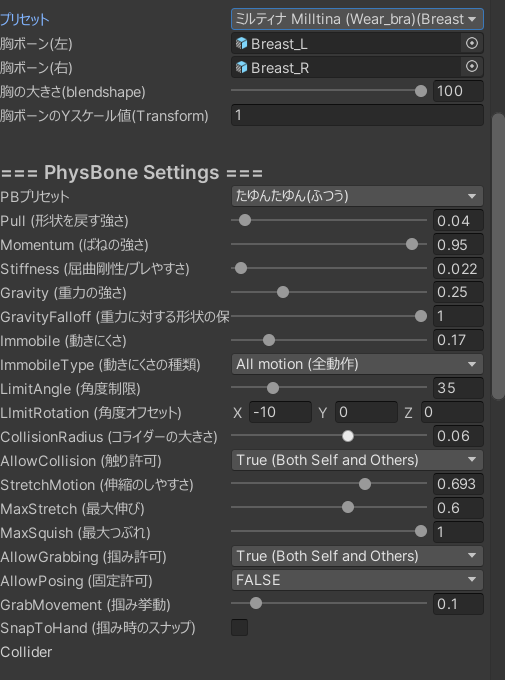Screen dimensions: 505x680
Task: Click the Gravity value field 0.25
Action: coord(458,292)
